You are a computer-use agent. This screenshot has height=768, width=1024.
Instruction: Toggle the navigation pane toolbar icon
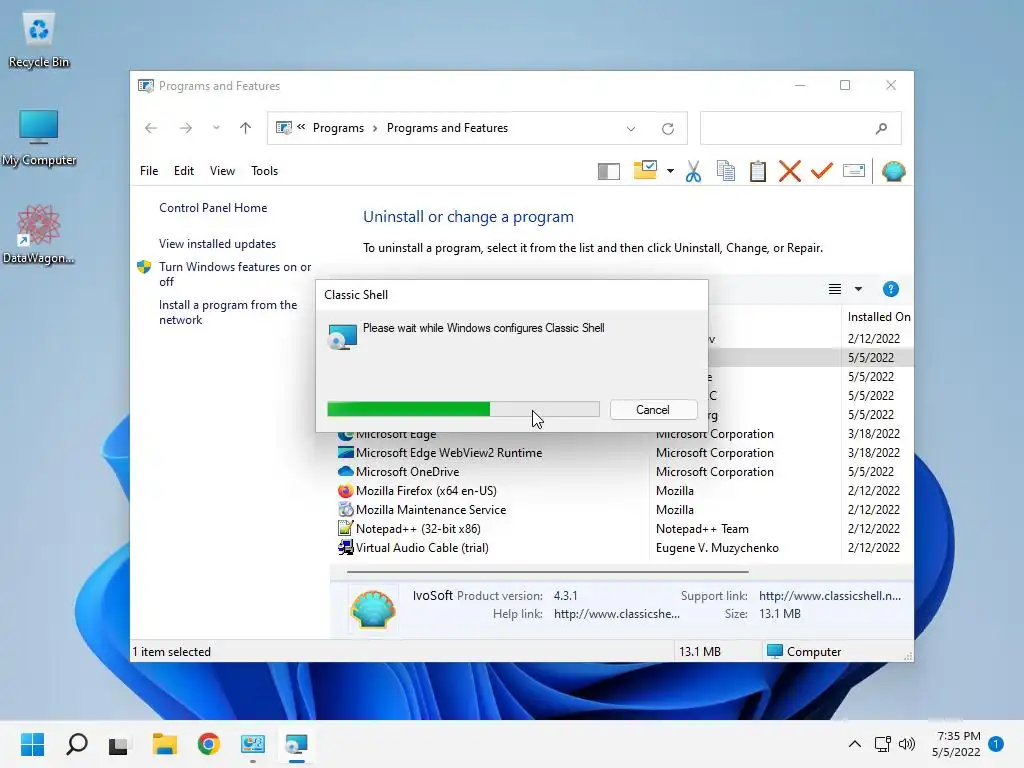pos(609,171)
